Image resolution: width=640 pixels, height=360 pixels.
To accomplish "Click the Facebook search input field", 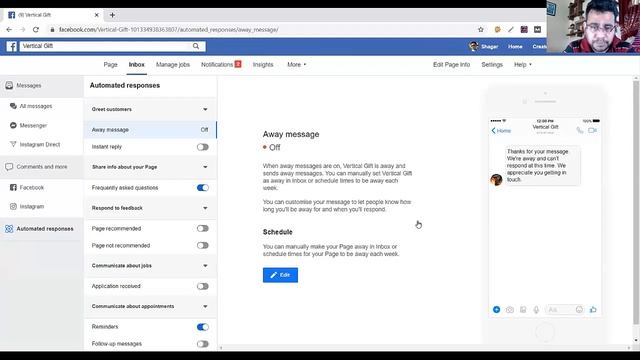I will click(x=106, y=46).
